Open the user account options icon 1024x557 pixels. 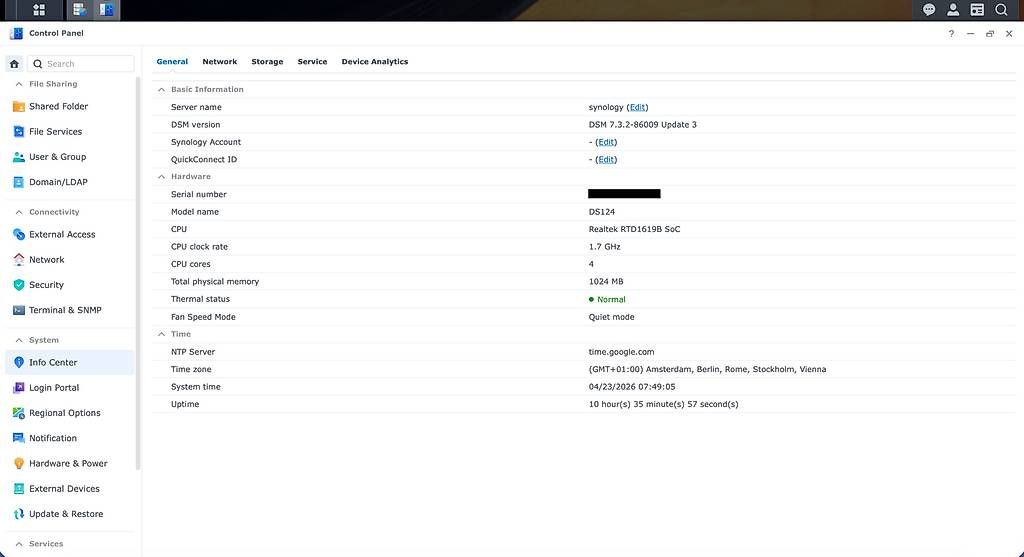tap(953, 10)
